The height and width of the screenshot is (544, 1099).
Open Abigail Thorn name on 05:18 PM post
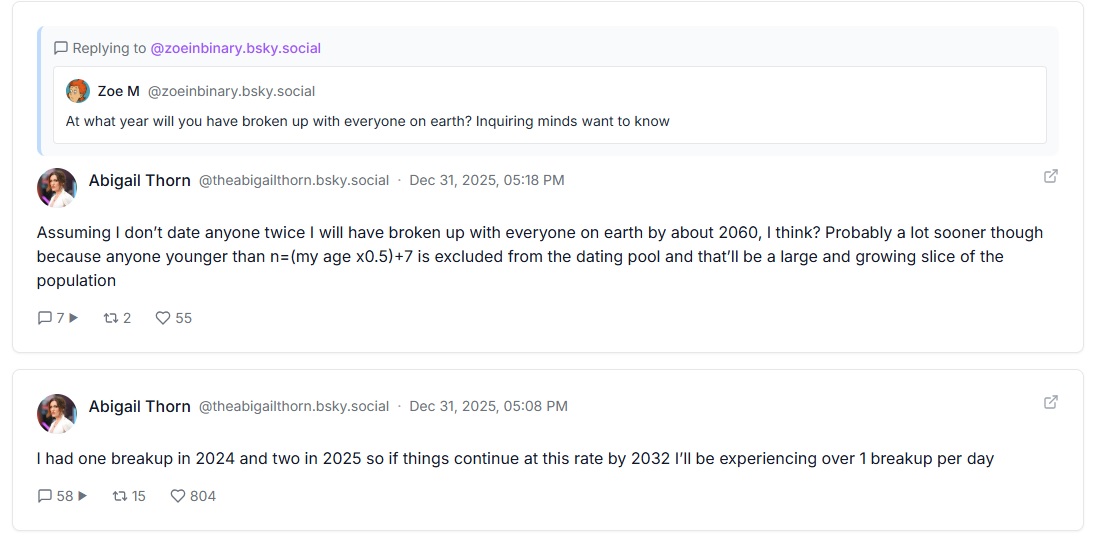click(139, 180)
